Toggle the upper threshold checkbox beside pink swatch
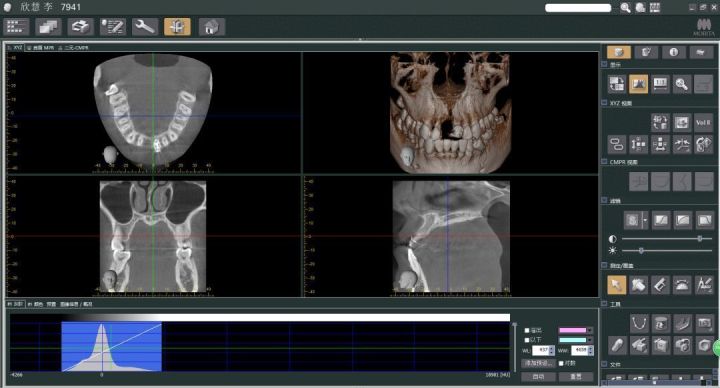The height and width of the screenshot is (388, 720). click(527, 331)
